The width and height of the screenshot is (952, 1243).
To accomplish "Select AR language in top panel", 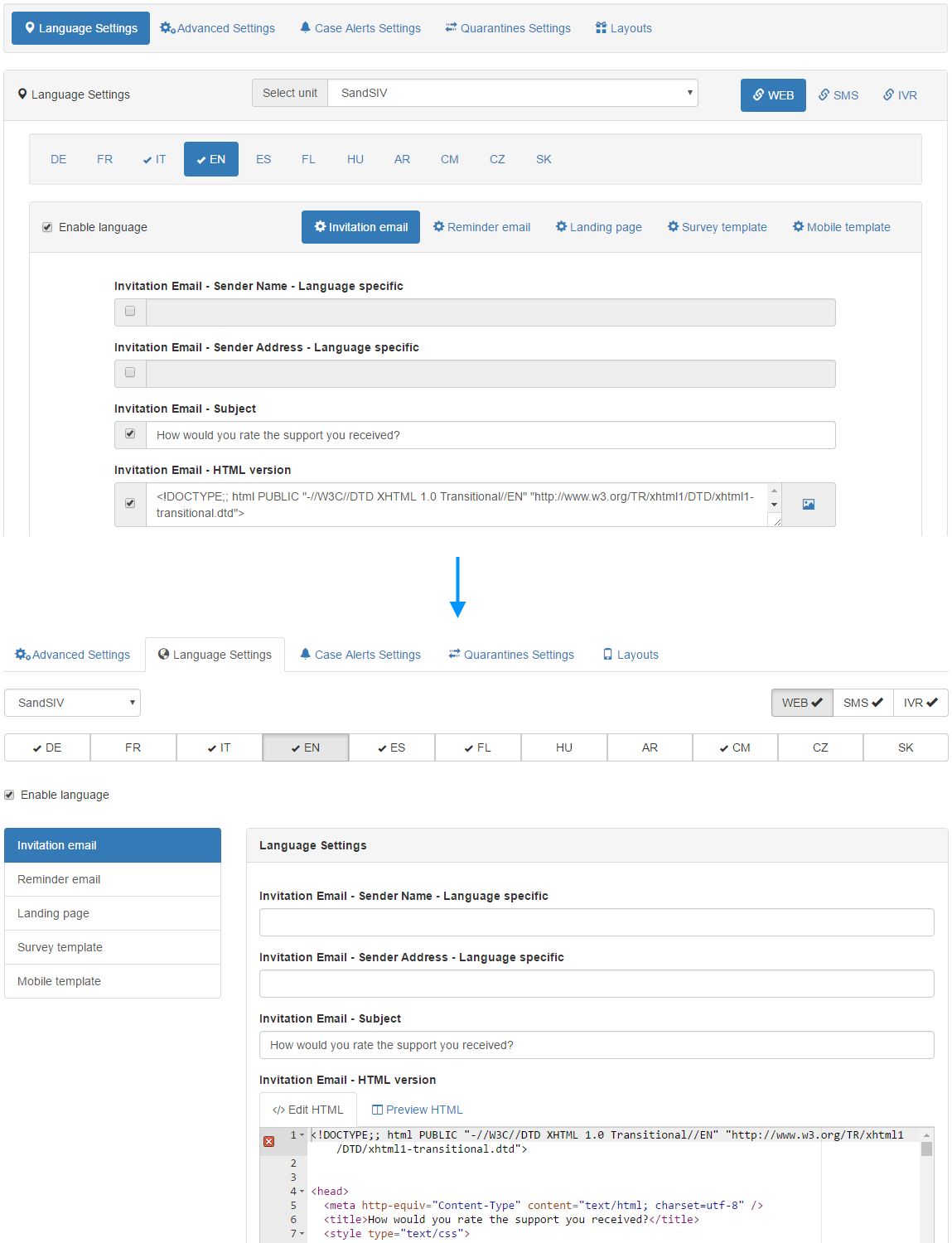I will coord(402,159).
